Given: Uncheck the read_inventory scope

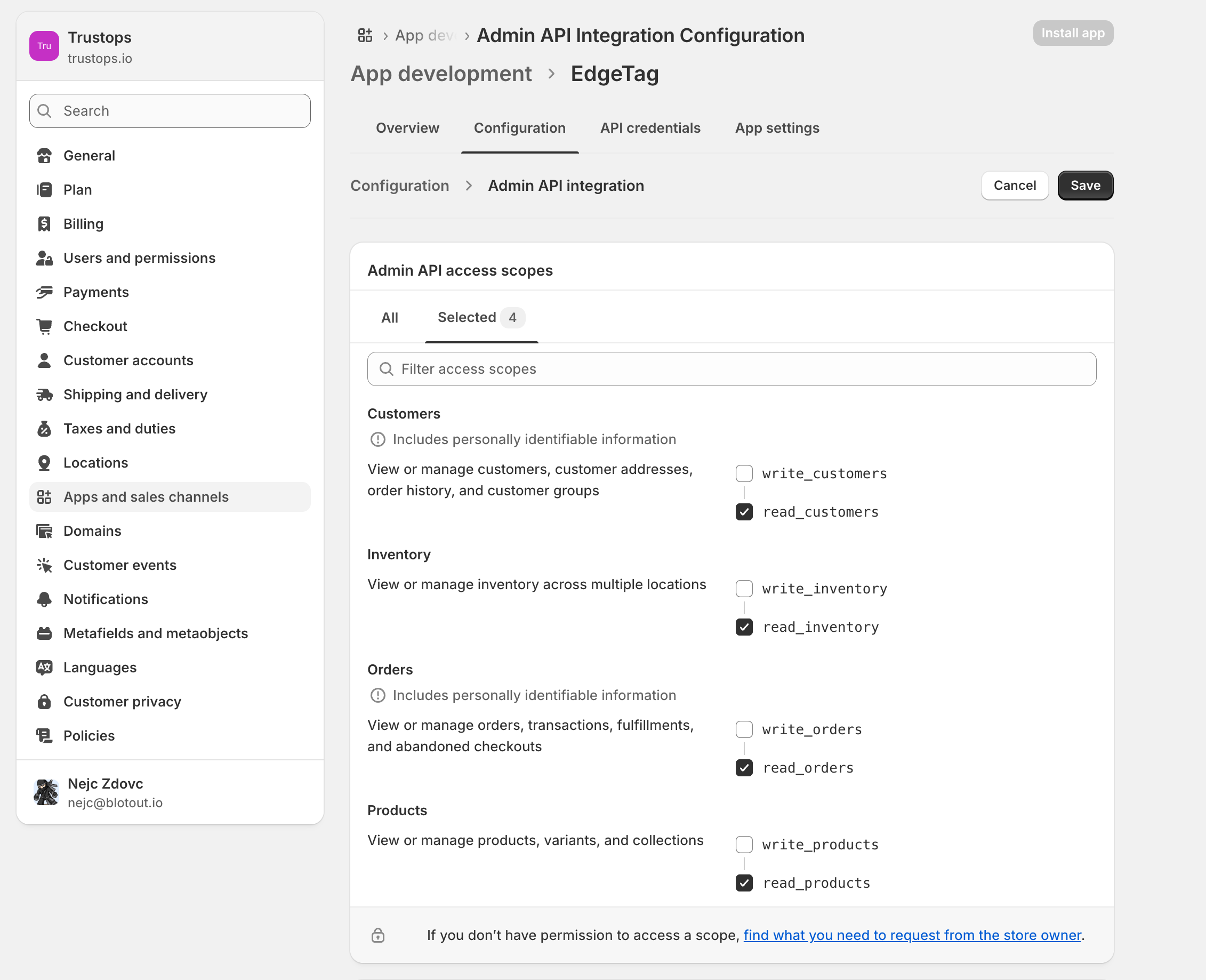Looking at the screenshot, I should coord(744,627).
